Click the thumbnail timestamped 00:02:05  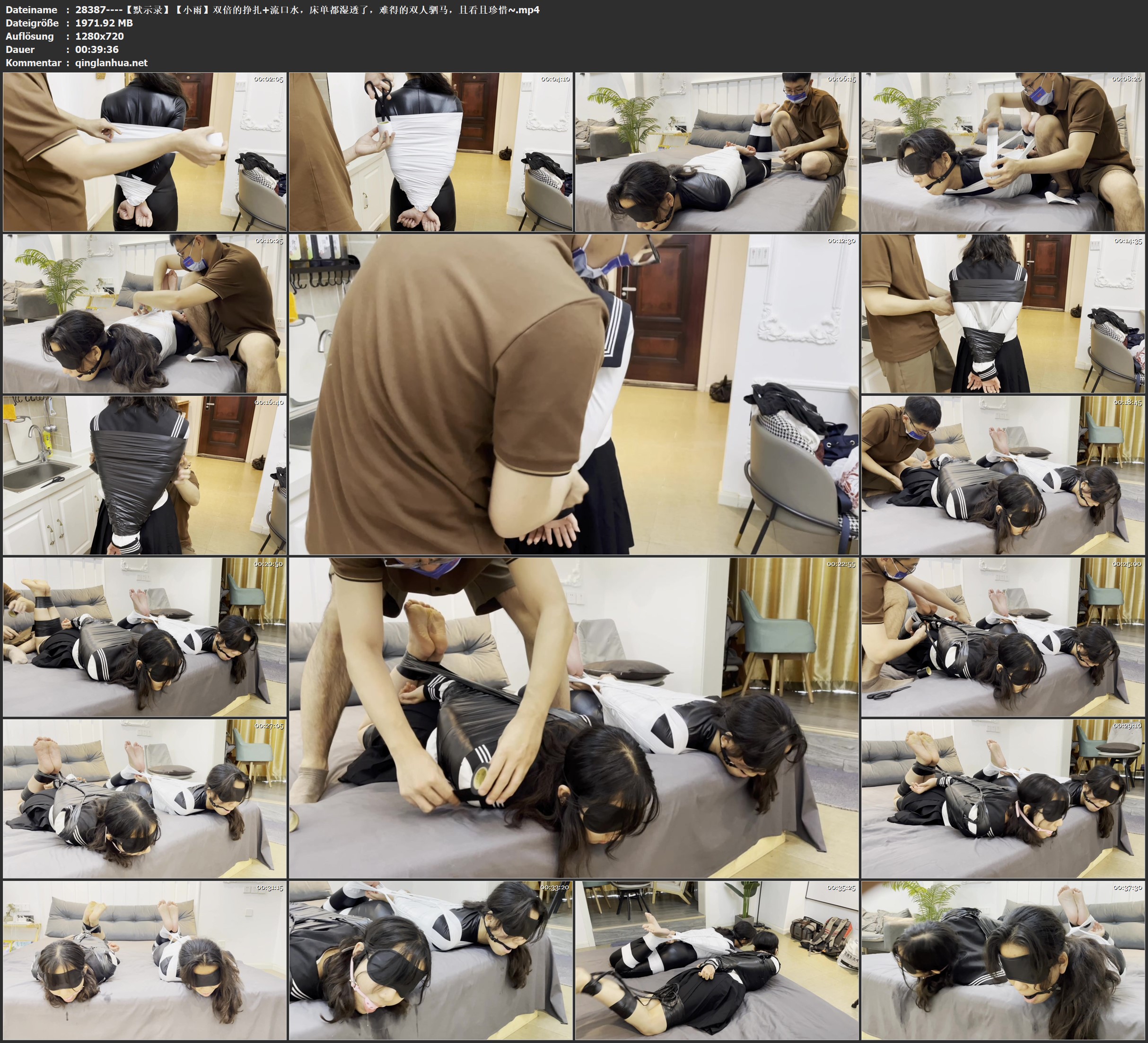pos(145,151)
